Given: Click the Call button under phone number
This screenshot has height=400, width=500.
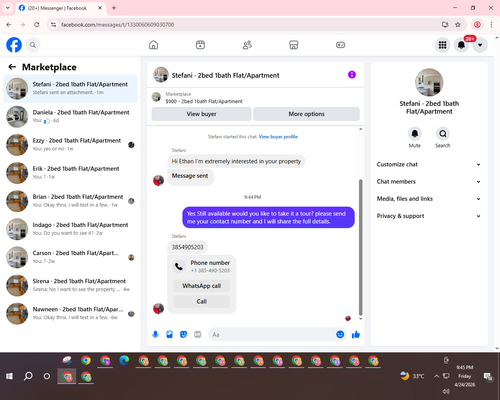Looking at the screenshot, I should pos(202,301).
